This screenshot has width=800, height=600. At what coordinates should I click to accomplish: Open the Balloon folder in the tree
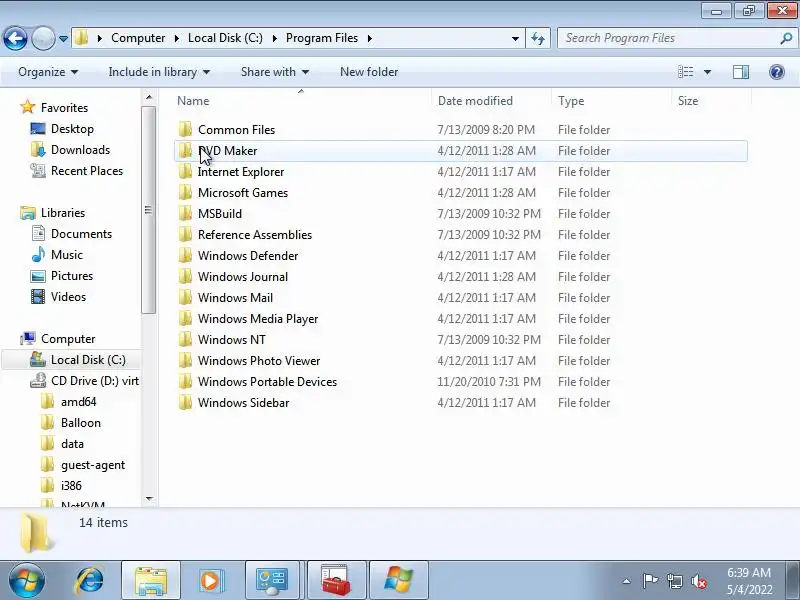81,423
